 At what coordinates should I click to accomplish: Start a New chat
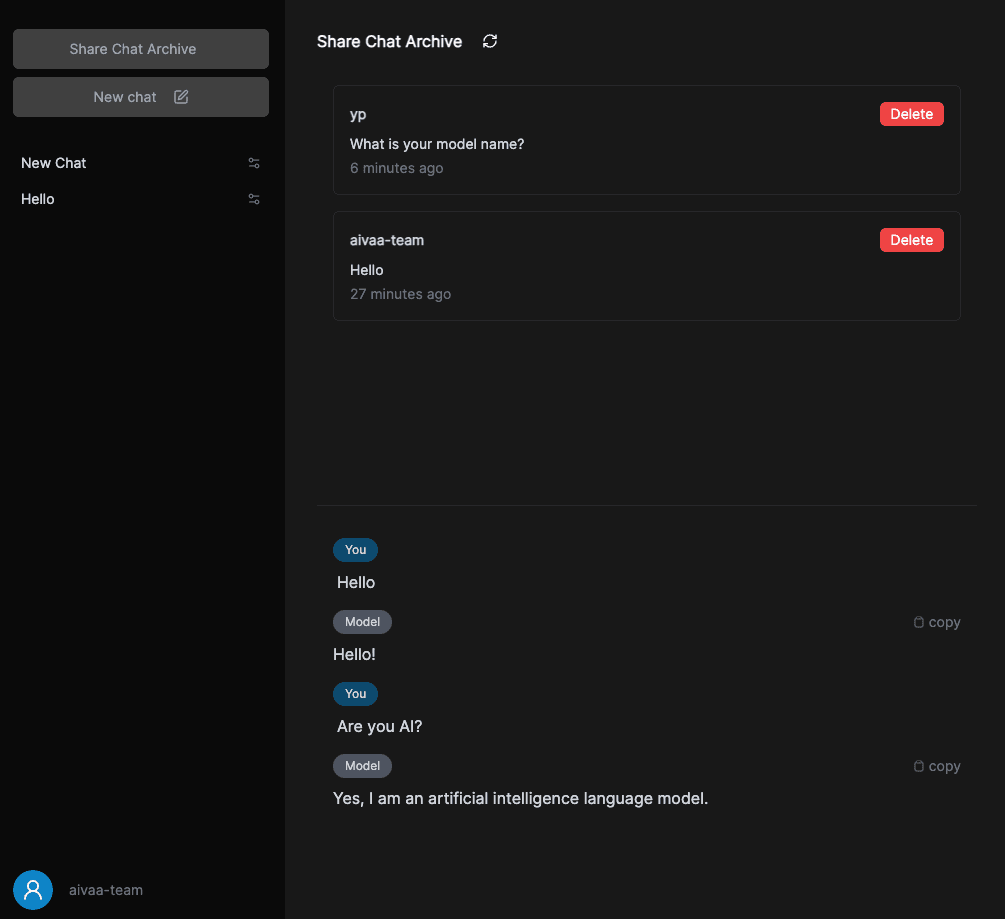coord(140,96)
